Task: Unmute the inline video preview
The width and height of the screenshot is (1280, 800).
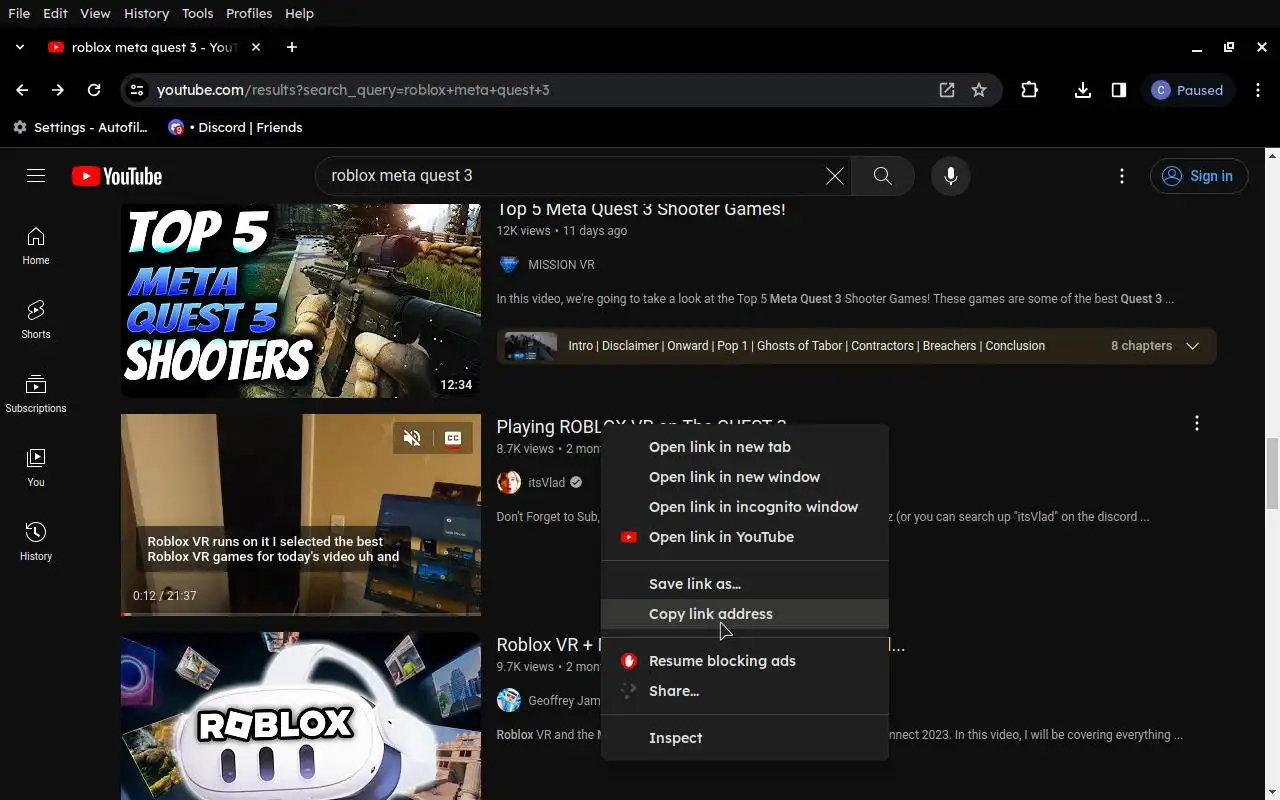Action: pyautogui.click(x=412, y=438)
